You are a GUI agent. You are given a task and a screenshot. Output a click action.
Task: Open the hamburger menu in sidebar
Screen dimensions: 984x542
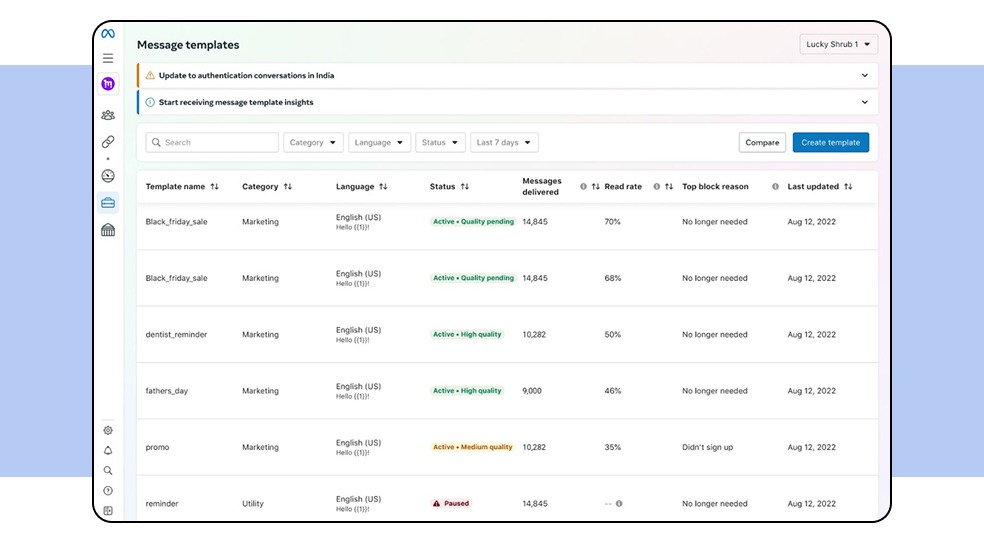(x=108, y=58)
